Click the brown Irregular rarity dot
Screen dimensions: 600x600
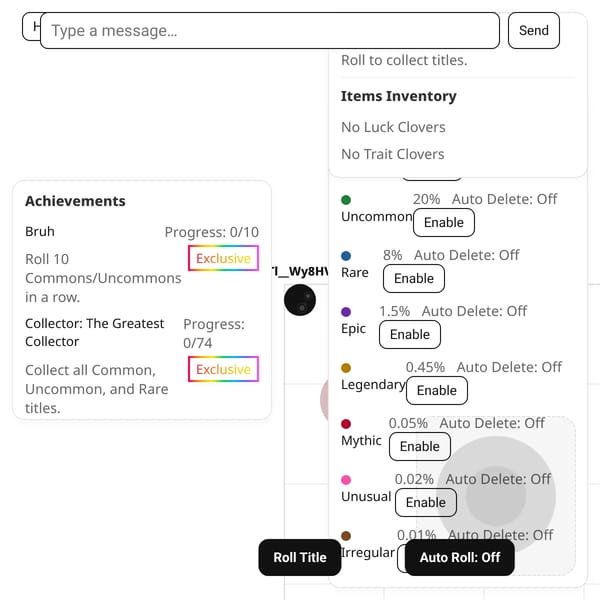[346, 536]
